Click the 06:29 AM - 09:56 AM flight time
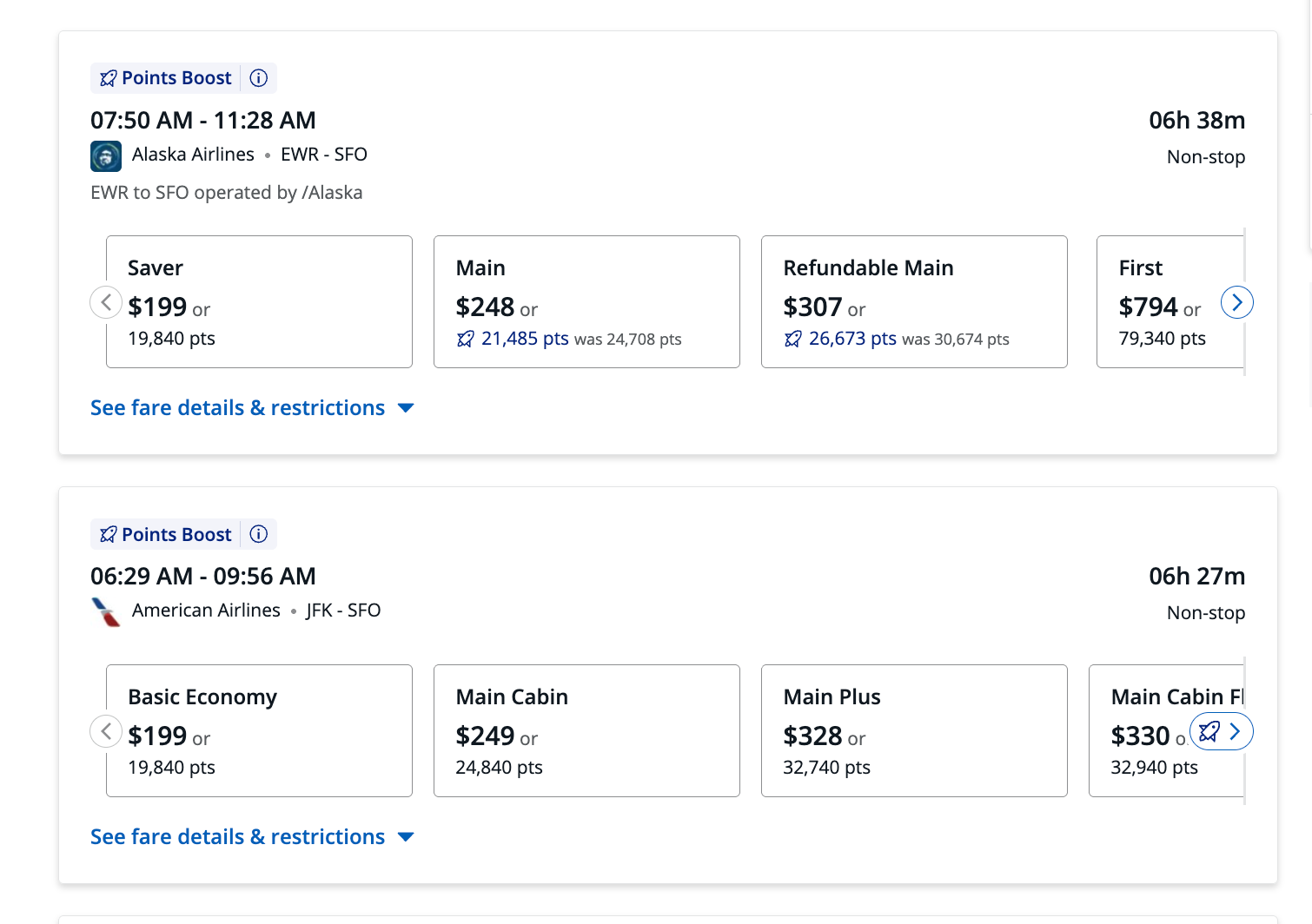Screen dimensions: 1312x924 (203, 576)
